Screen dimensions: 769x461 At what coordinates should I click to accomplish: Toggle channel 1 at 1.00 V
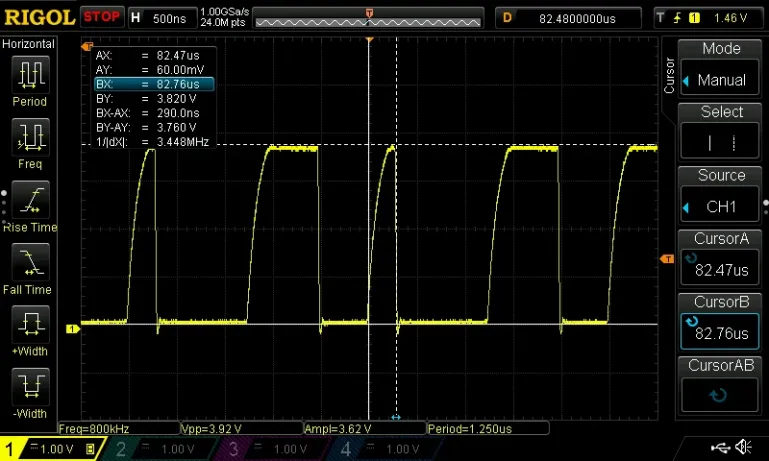(x=51, y=449)
